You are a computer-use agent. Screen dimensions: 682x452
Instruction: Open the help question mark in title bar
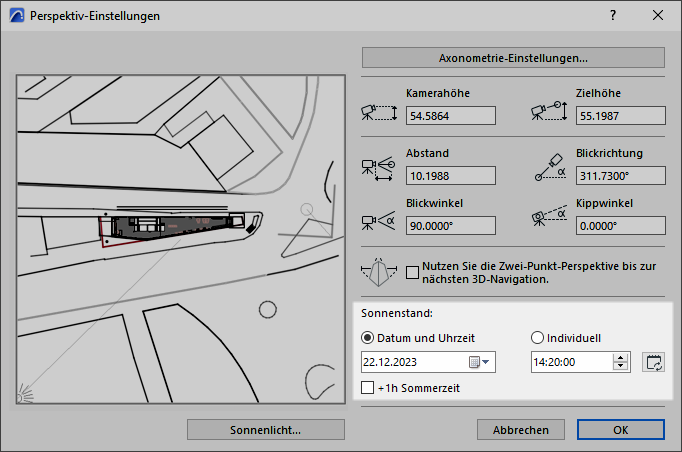point(613,15)
